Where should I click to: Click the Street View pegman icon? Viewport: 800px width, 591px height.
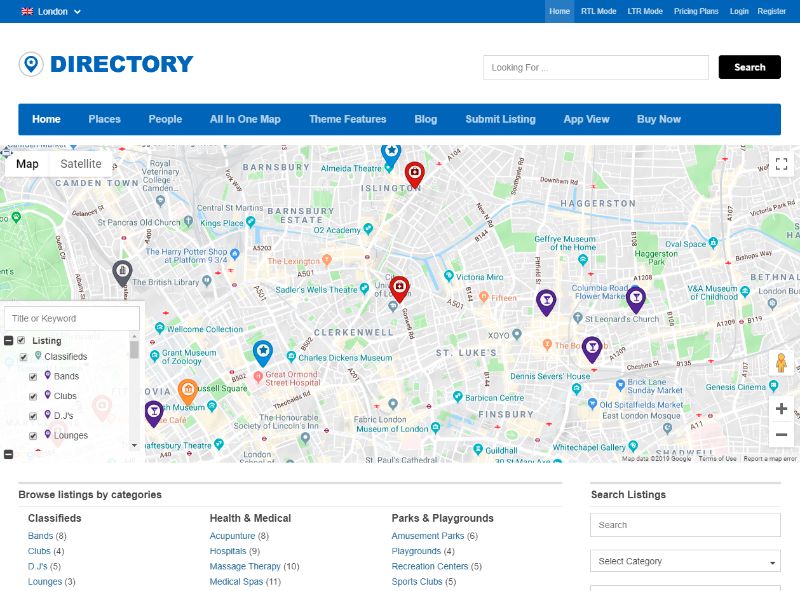click(781, 363)
